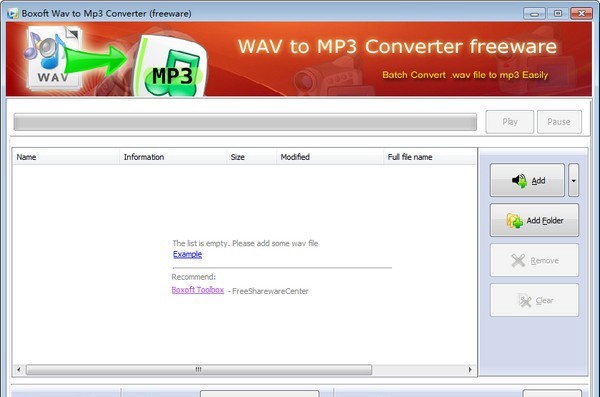Screen dimensions: 600x397
Task: Click the Clear list button
Action: [534, 300]
